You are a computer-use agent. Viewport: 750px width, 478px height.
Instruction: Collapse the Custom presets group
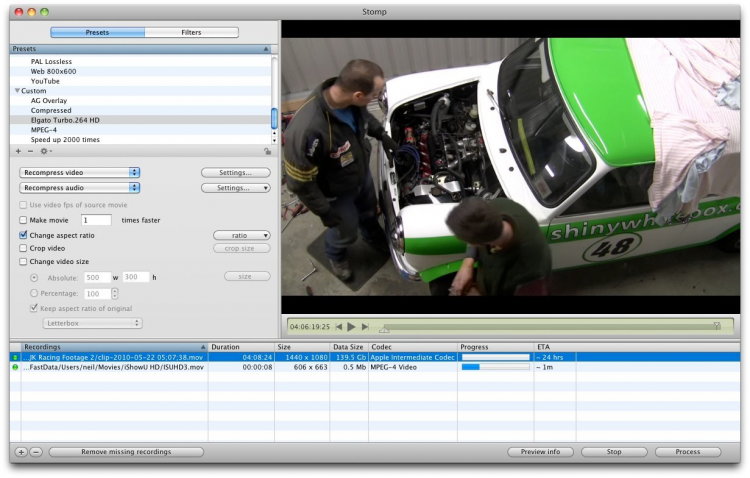point(17,91)
